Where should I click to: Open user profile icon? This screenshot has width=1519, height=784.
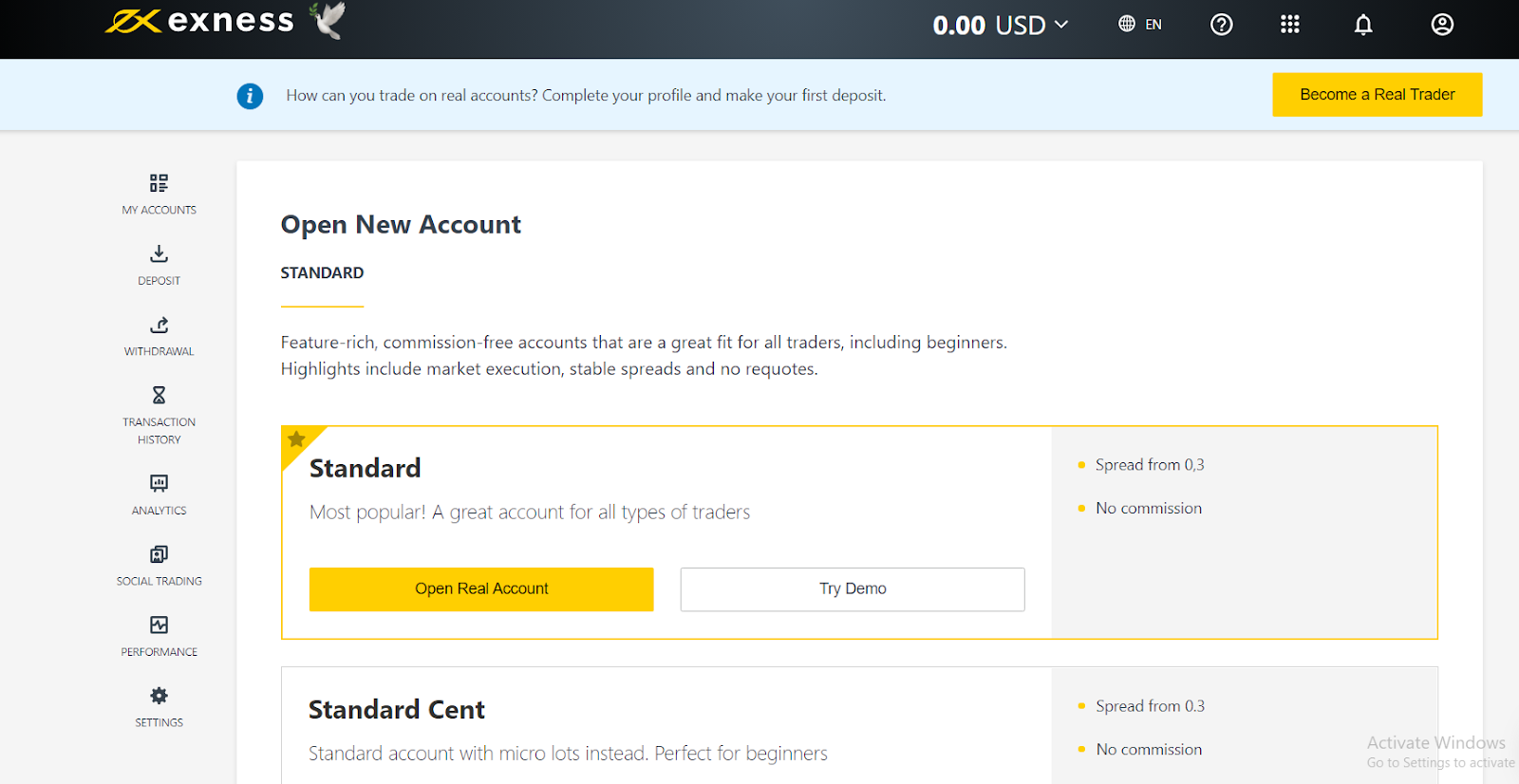[1441, 25]
